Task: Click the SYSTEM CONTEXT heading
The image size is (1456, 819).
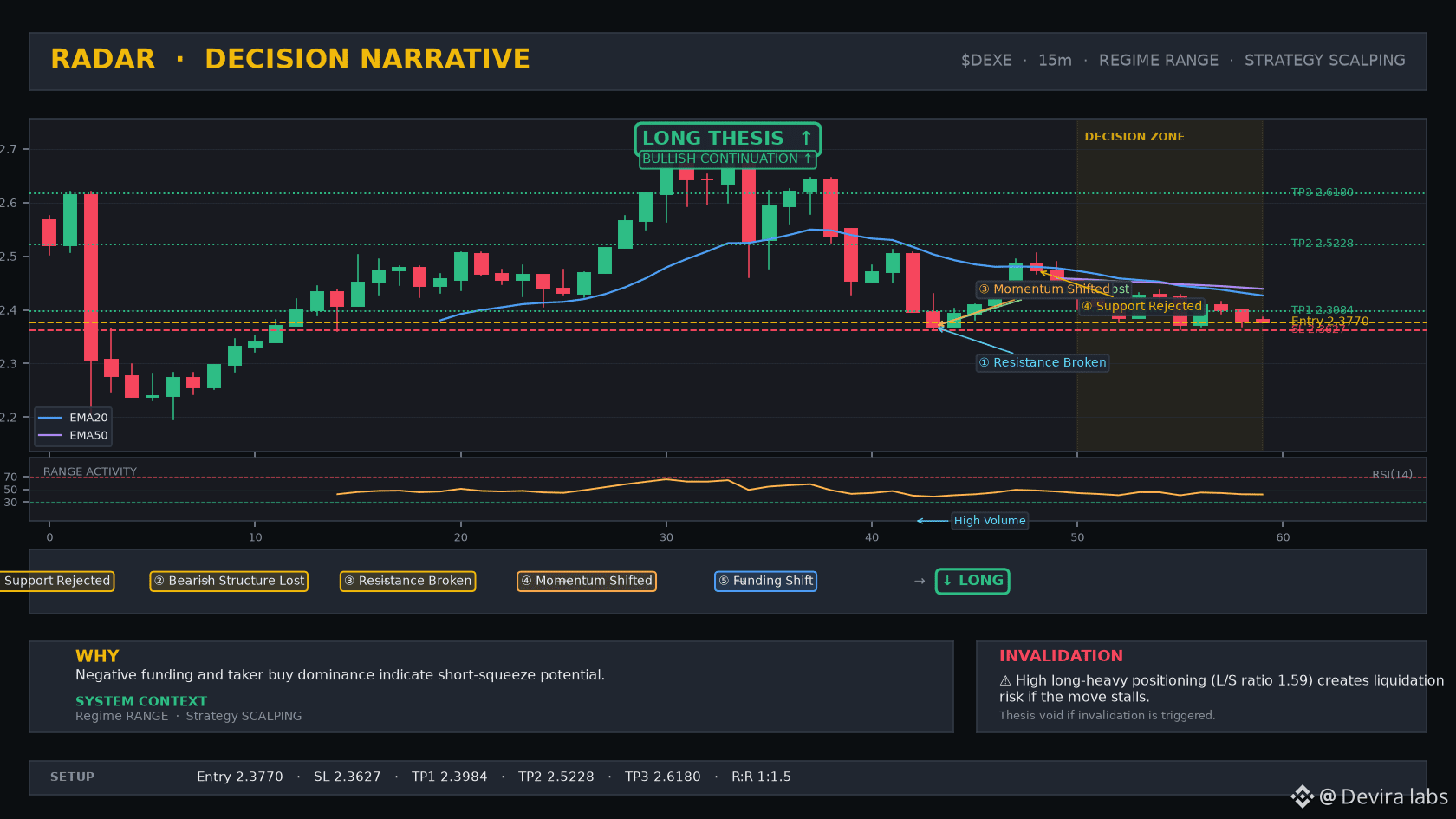Action: click(x=141, y=701)
